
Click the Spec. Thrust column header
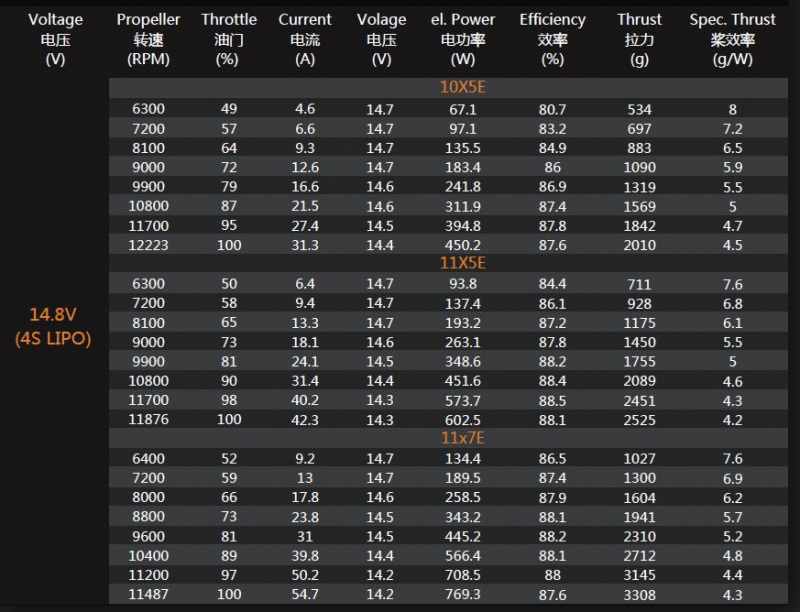pyautogui.click(x=733, y=39)
